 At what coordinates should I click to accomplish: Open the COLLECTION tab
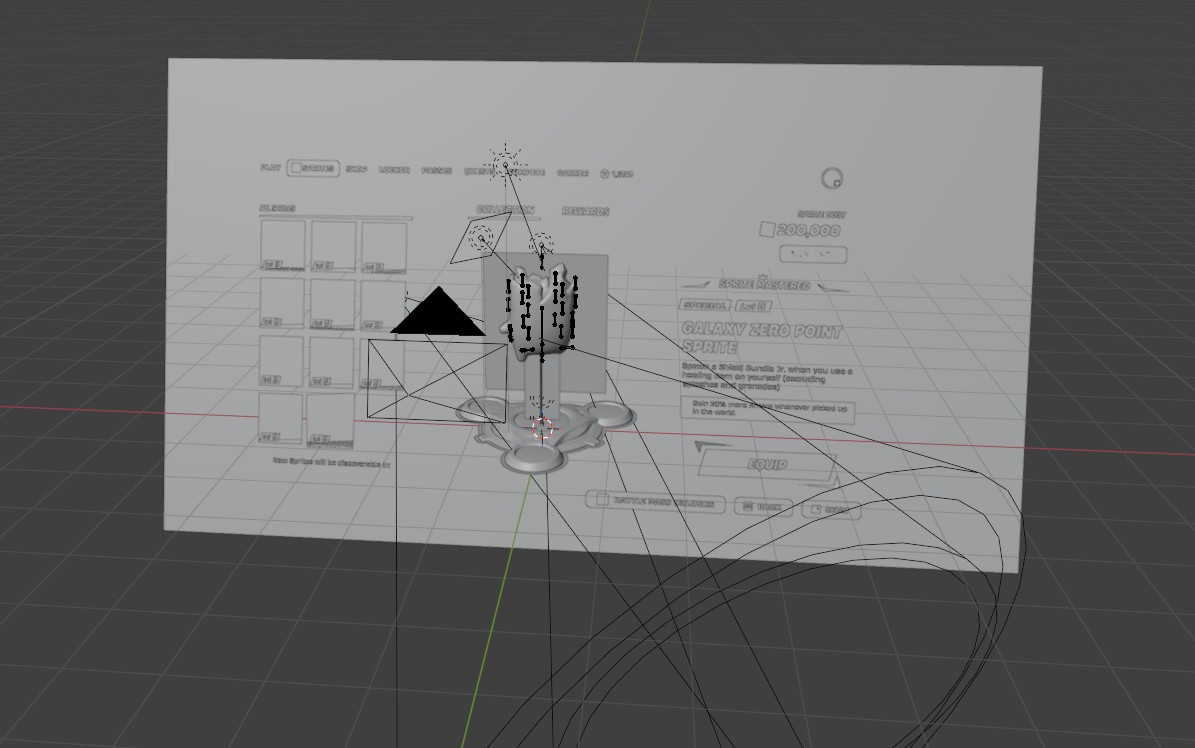click(x=505, y=210)
